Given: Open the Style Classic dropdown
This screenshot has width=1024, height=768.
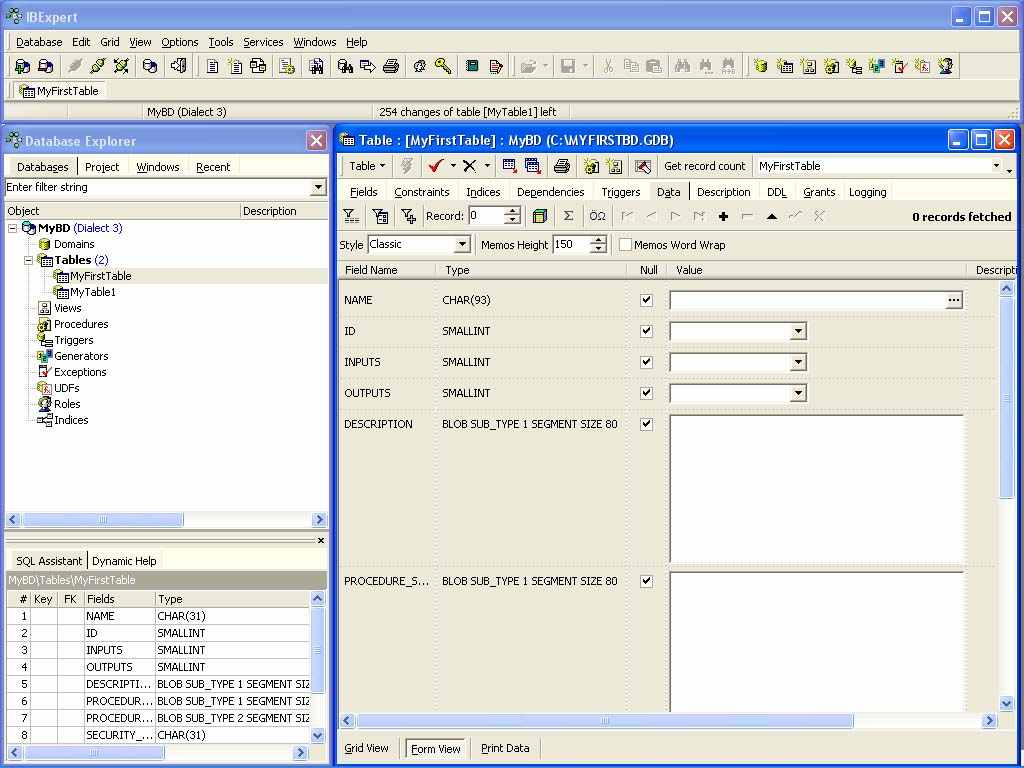Looking at the screenshot, I should point(462,245).
